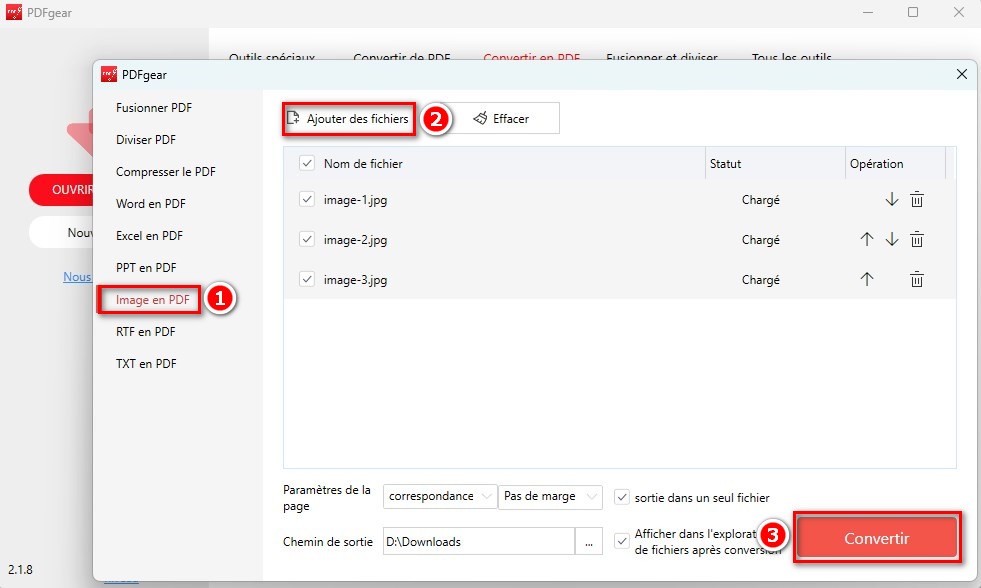Delete image-2.jpg with its trash icon
Image resolution: width=981 pixels, height=588 pixels.
(x=917, y=239)
